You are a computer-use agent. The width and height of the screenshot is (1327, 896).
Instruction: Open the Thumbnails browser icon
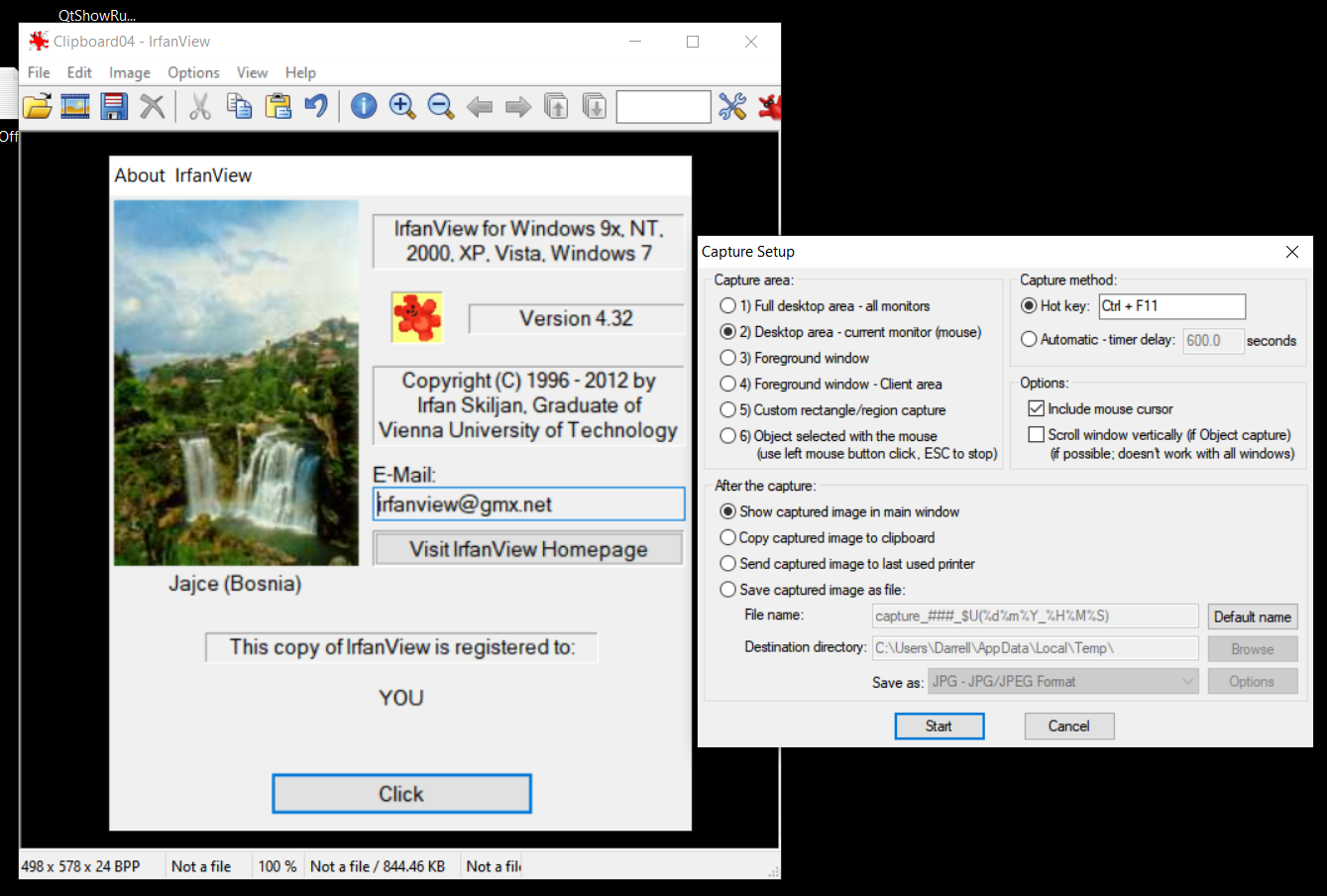[x=75, y=106]
